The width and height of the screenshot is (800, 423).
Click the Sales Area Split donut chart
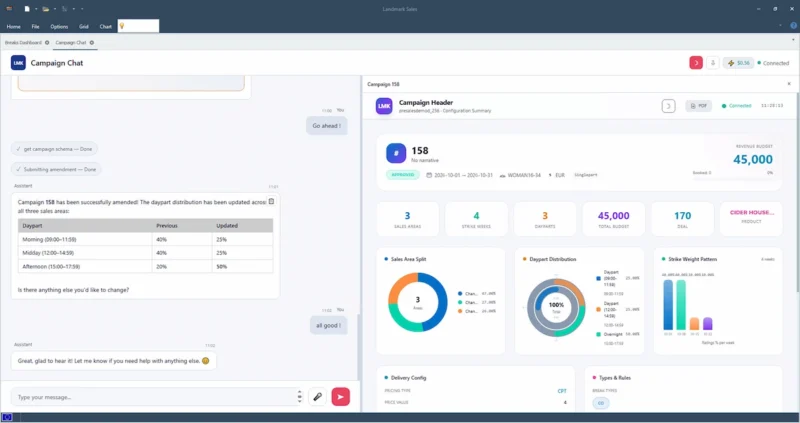417,302
